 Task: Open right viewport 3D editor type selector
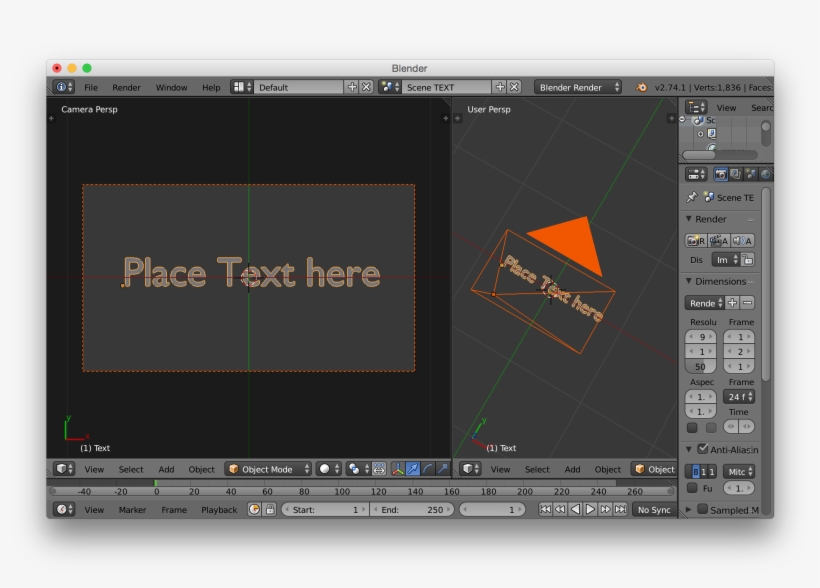[x=470, y=469]
